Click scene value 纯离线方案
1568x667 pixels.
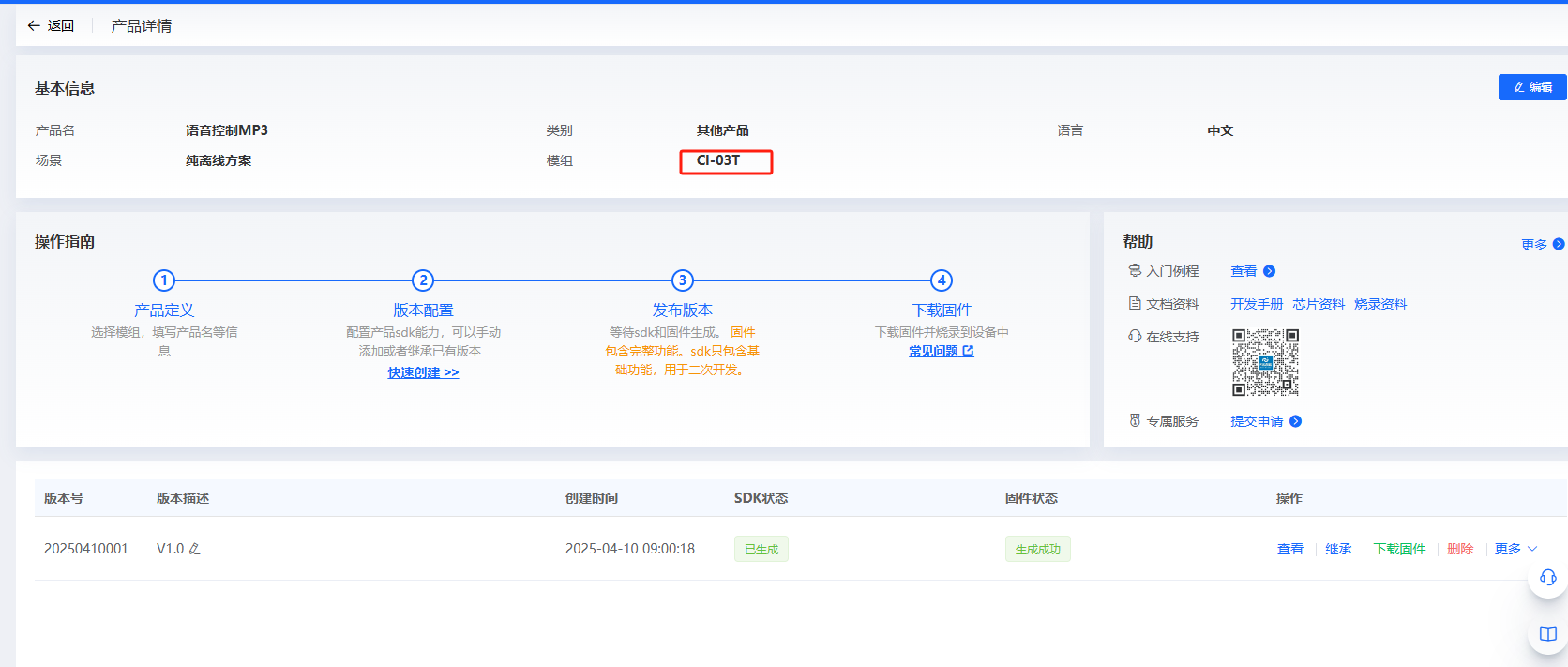pos(219,160)
